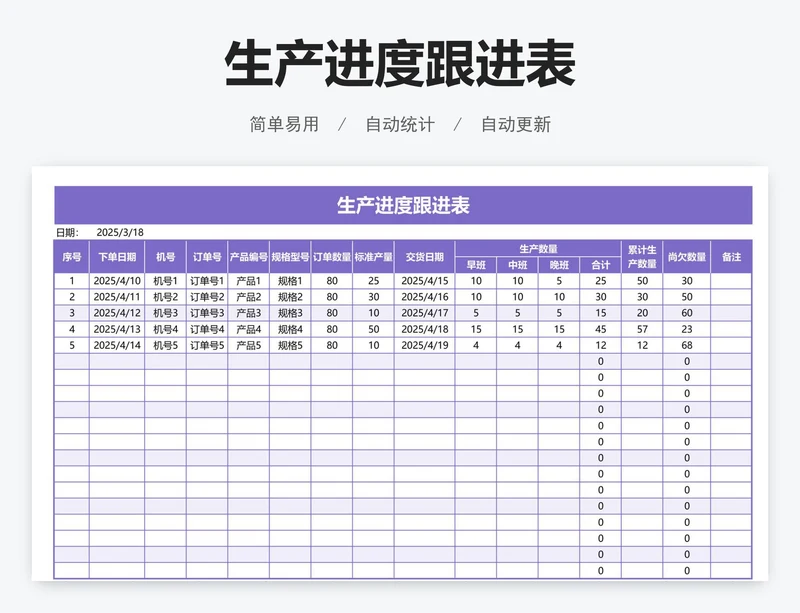Select the 机号5 cell

click(x=165, y=346)
